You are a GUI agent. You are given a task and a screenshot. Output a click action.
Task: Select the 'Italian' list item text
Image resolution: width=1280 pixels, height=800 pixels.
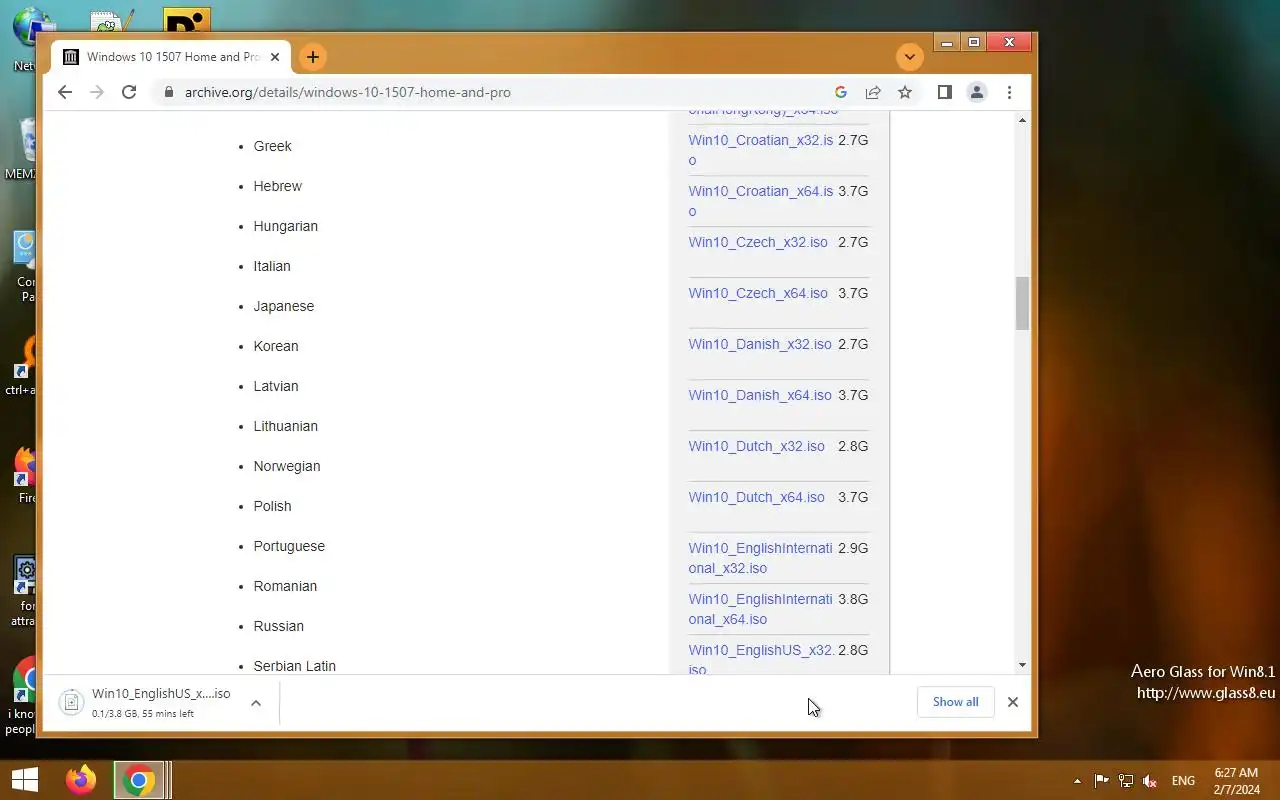pyautogui.click(x=272, y=266)
